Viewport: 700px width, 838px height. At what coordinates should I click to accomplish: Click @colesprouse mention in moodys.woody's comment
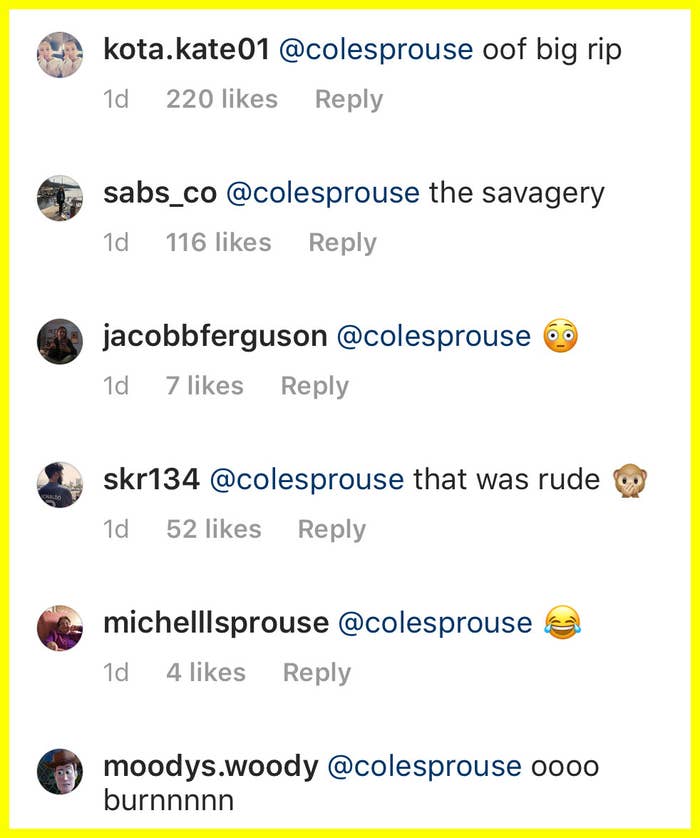coord(425,767)
